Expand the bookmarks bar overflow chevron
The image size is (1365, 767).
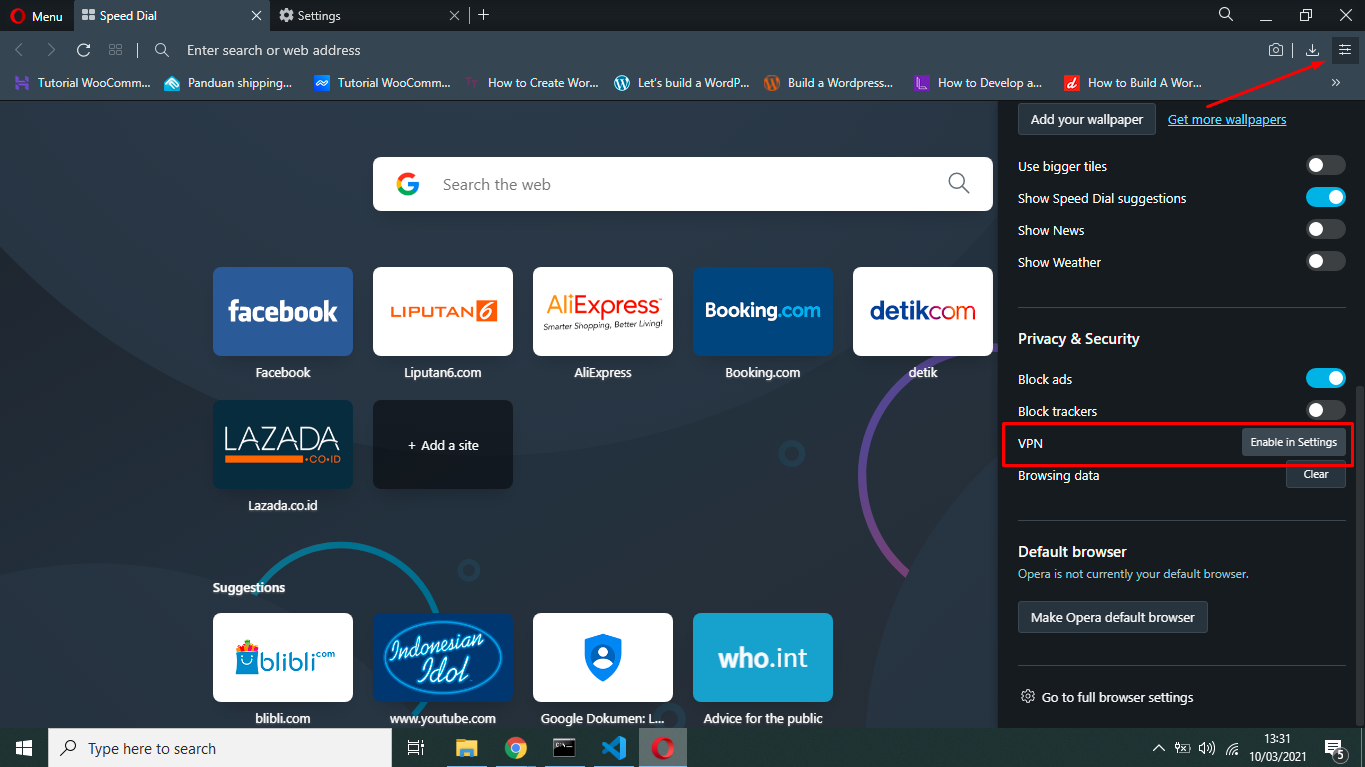point(1336,83)
